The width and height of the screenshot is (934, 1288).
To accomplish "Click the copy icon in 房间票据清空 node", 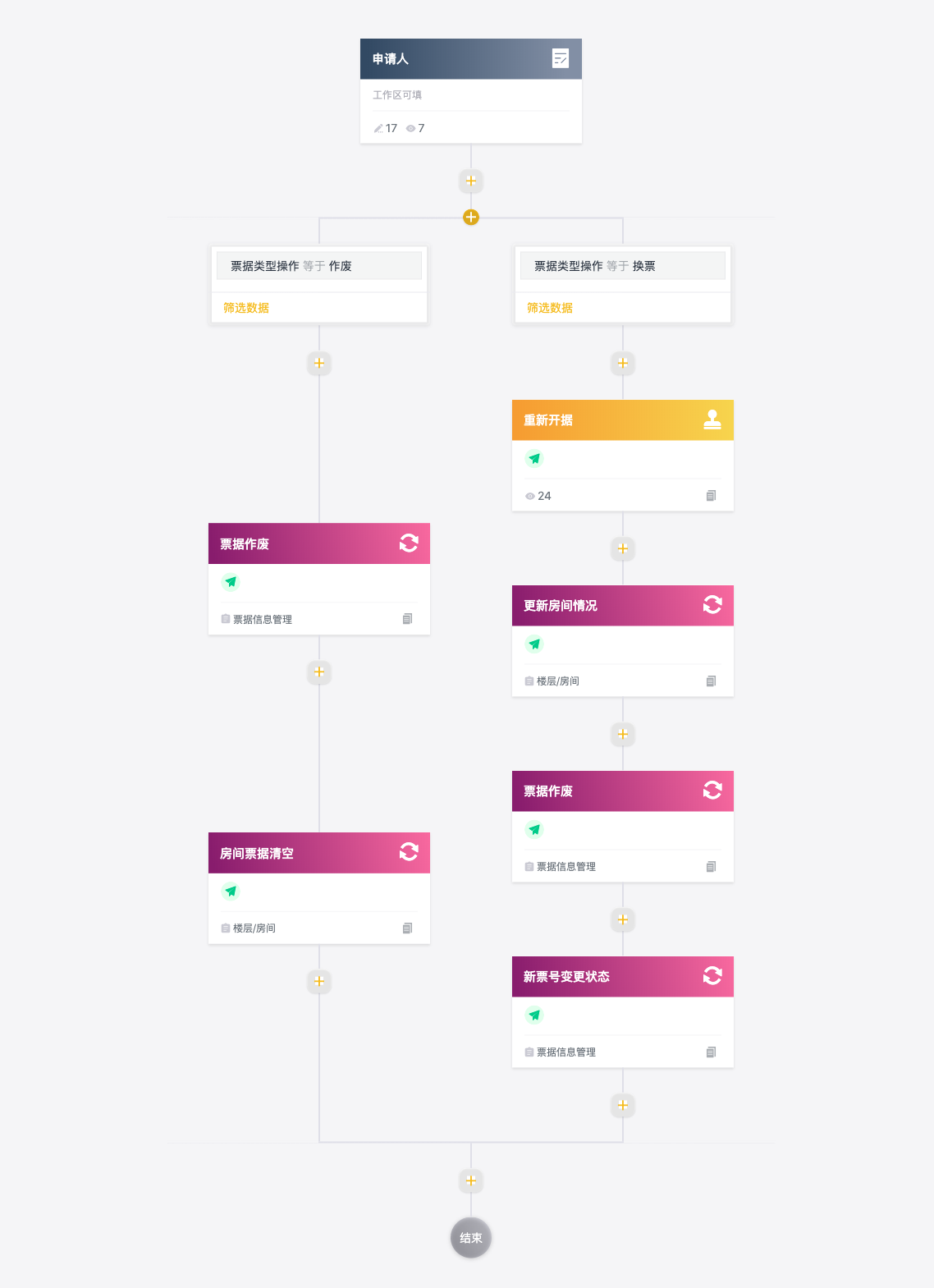I will click(407, 928).
